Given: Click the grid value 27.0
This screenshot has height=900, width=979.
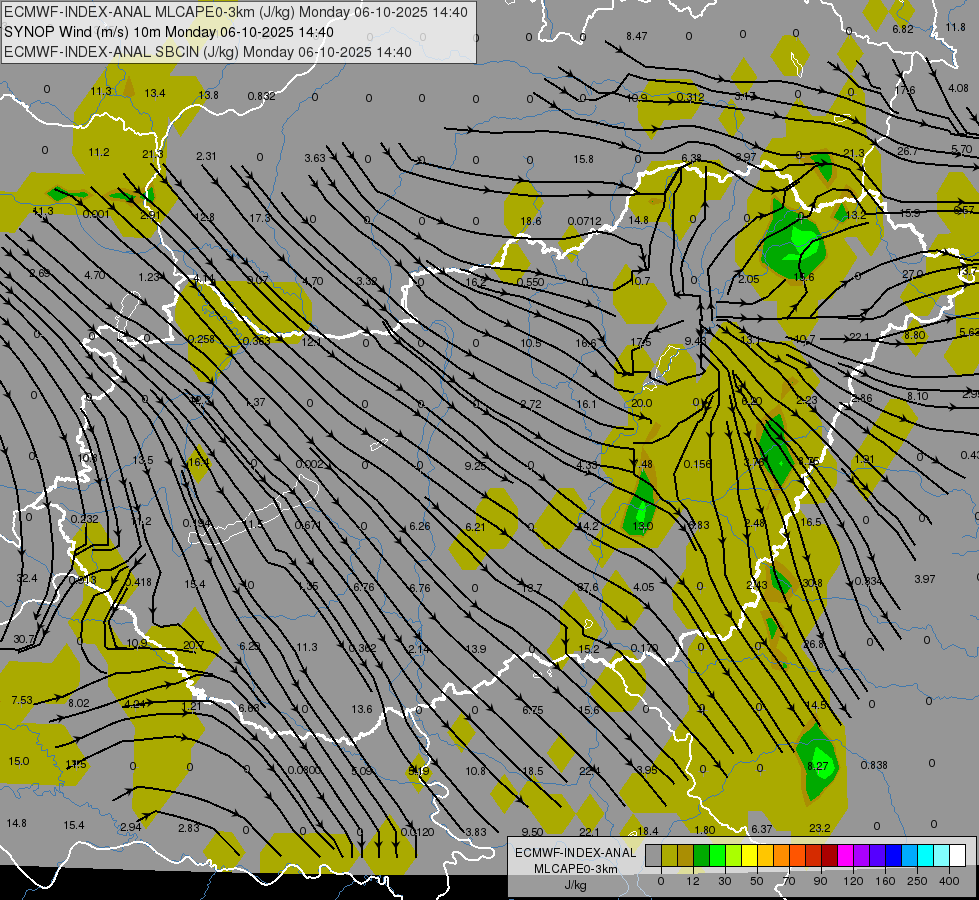Looking at the screenshot, I should coord(912,274).
